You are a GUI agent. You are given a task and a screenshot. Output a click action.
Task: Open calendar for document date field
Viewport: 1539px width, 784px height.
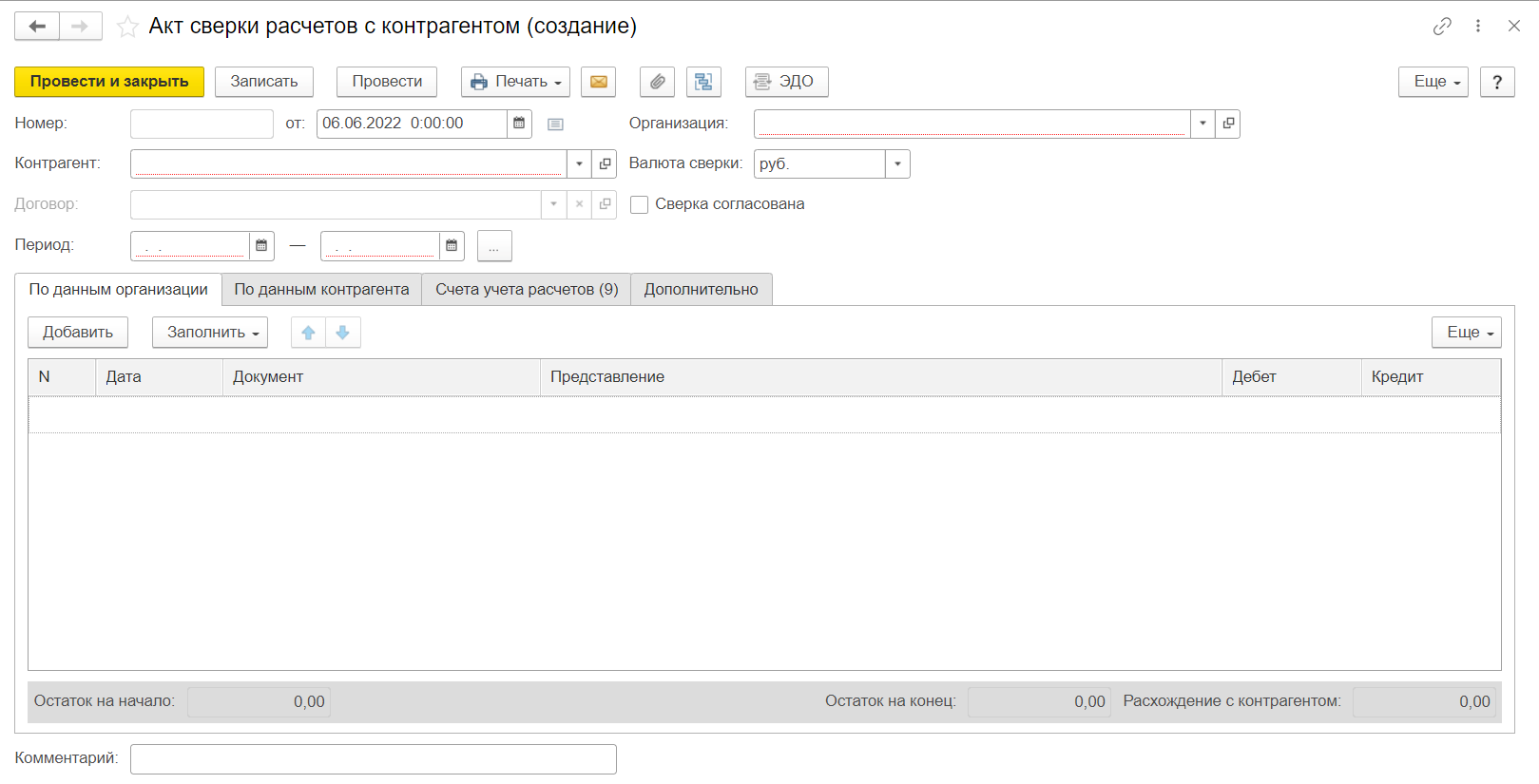coord(519,124)
